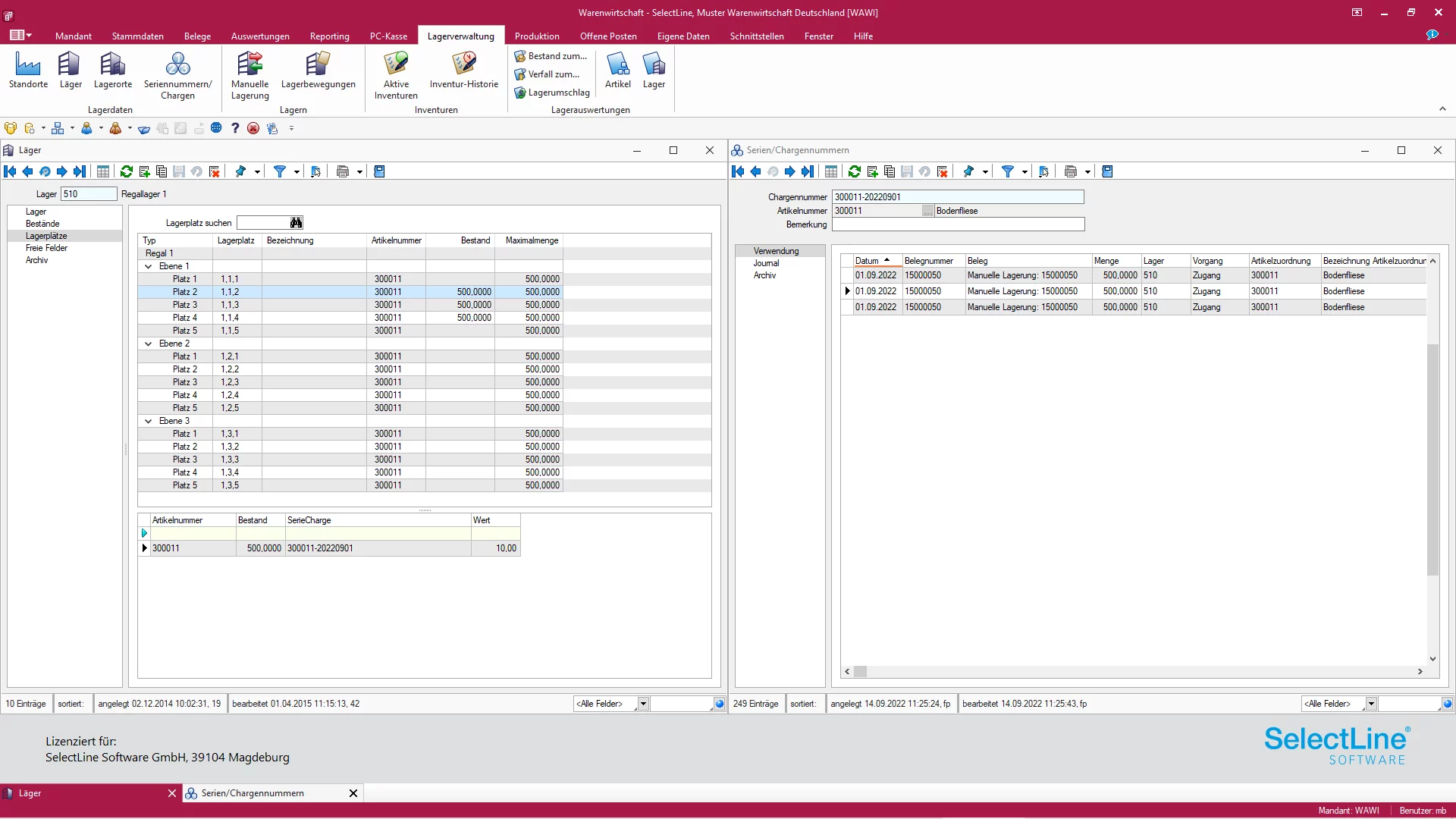Open Inventur-Historie from toolbar
Viewport: 1456px width, 819px height.
[464, 70]
